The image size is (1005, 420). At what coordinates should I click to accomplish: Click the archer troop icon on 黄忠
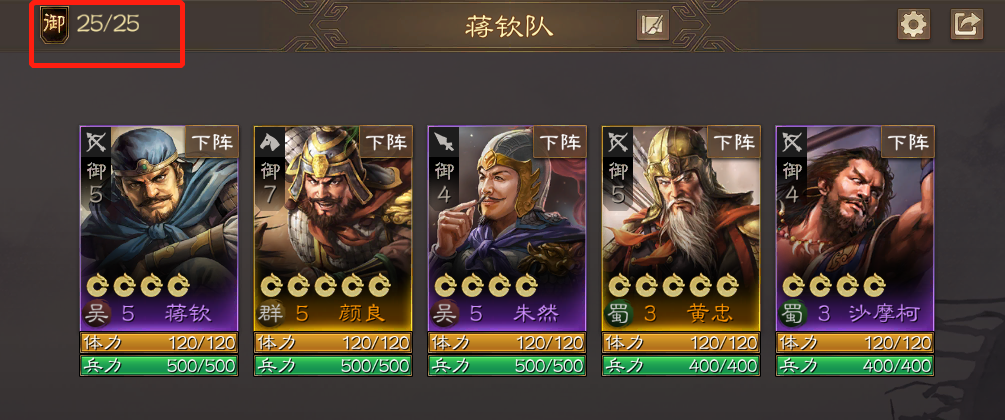618,142
